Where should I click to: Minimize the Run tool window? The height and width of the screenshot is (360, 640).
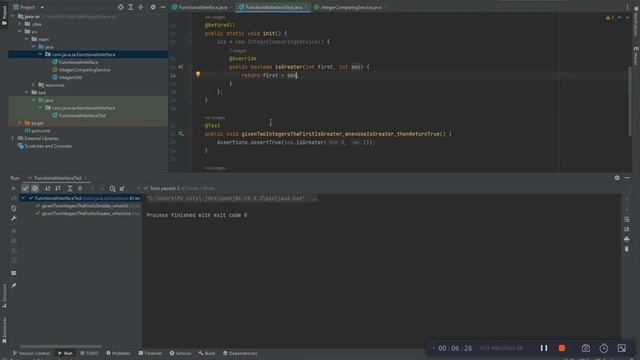click(x=627, y=178)
